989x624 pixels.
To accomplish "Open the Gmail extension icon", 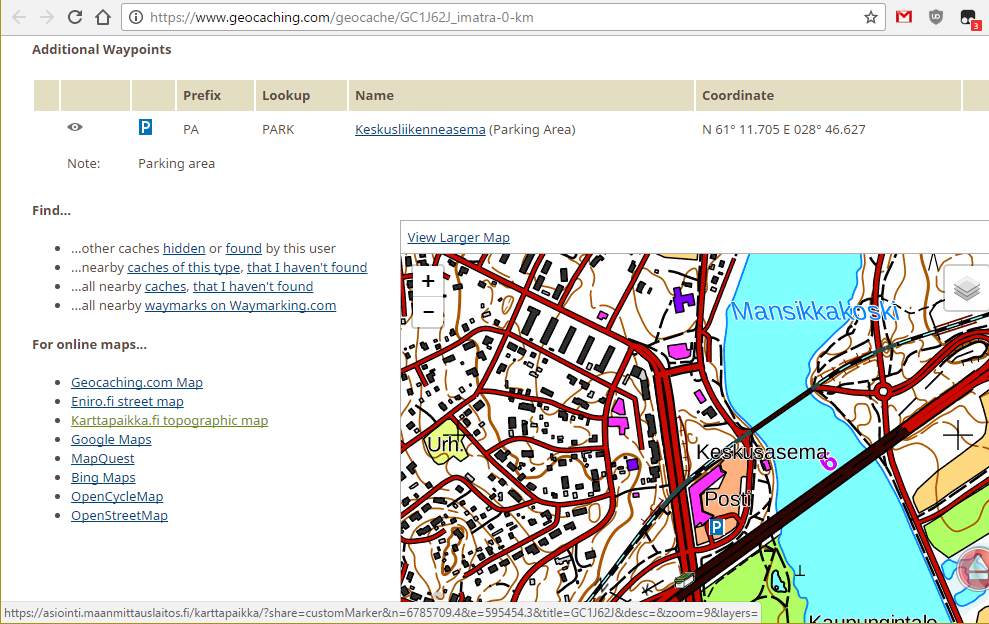I will 904,17.
